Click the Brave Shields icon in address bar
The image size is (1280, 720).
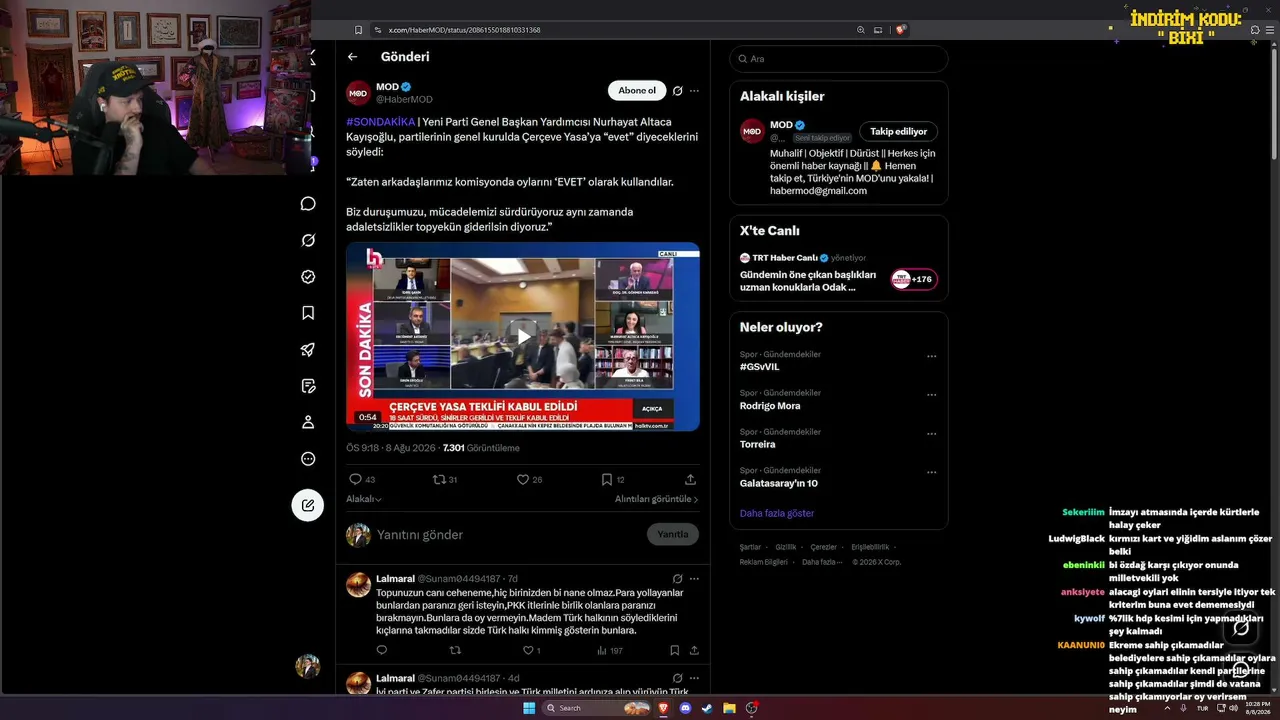click(901, 30)
